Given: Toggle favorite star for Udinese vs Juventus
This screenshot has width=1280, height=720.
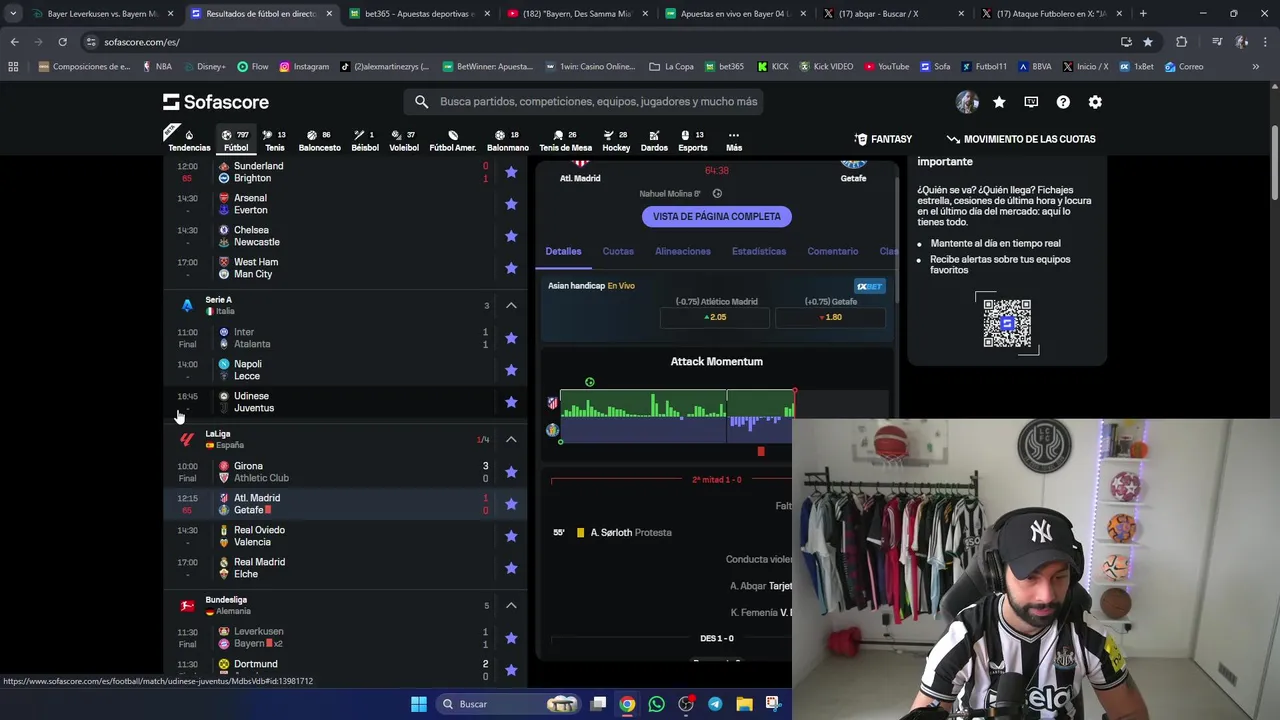Looking at the screenshot, I should (511, 402).
